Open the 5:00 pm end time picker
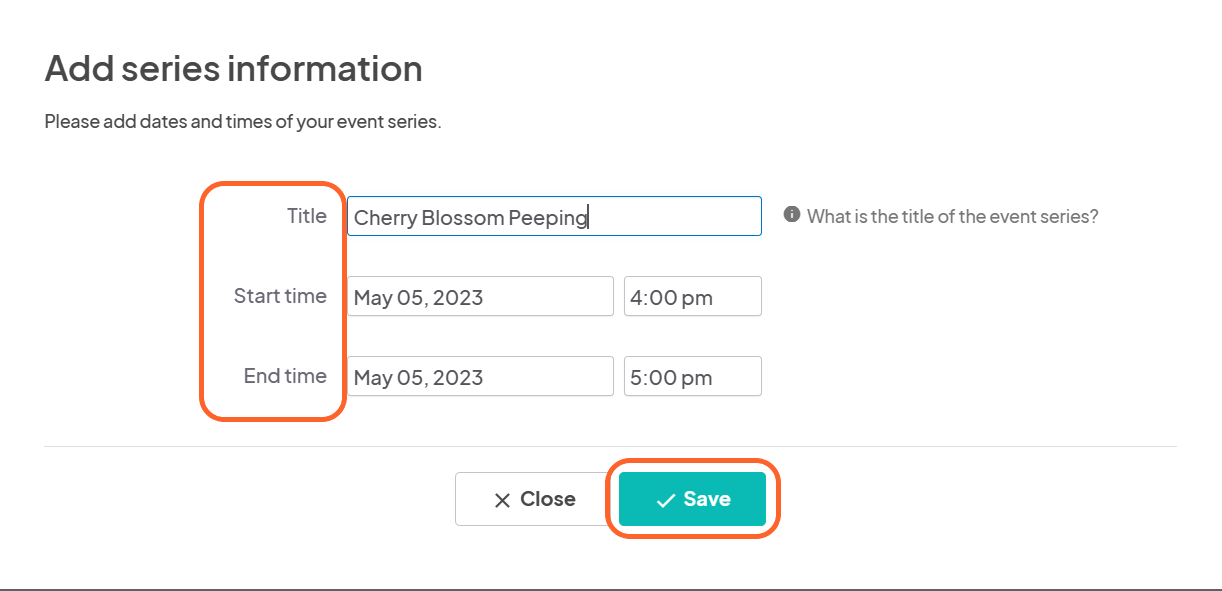 [x=693, y=376]
